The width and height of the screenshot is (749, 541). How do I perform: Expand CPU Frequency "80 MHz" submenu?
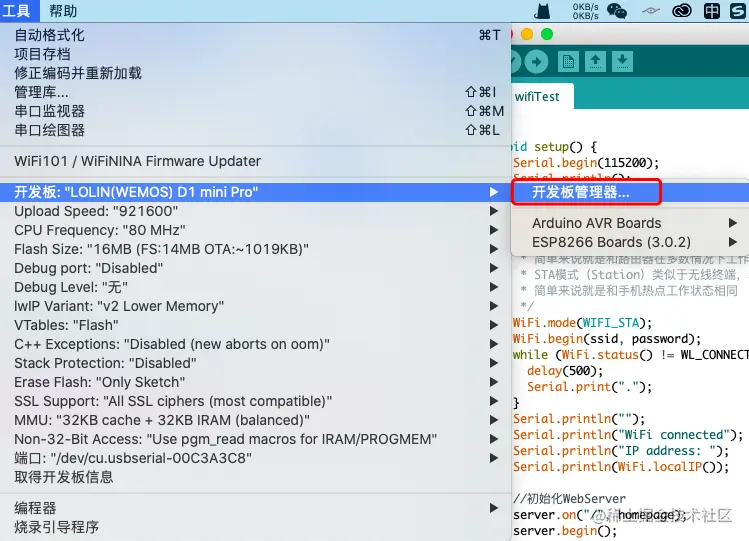click(x=256, y=230)
